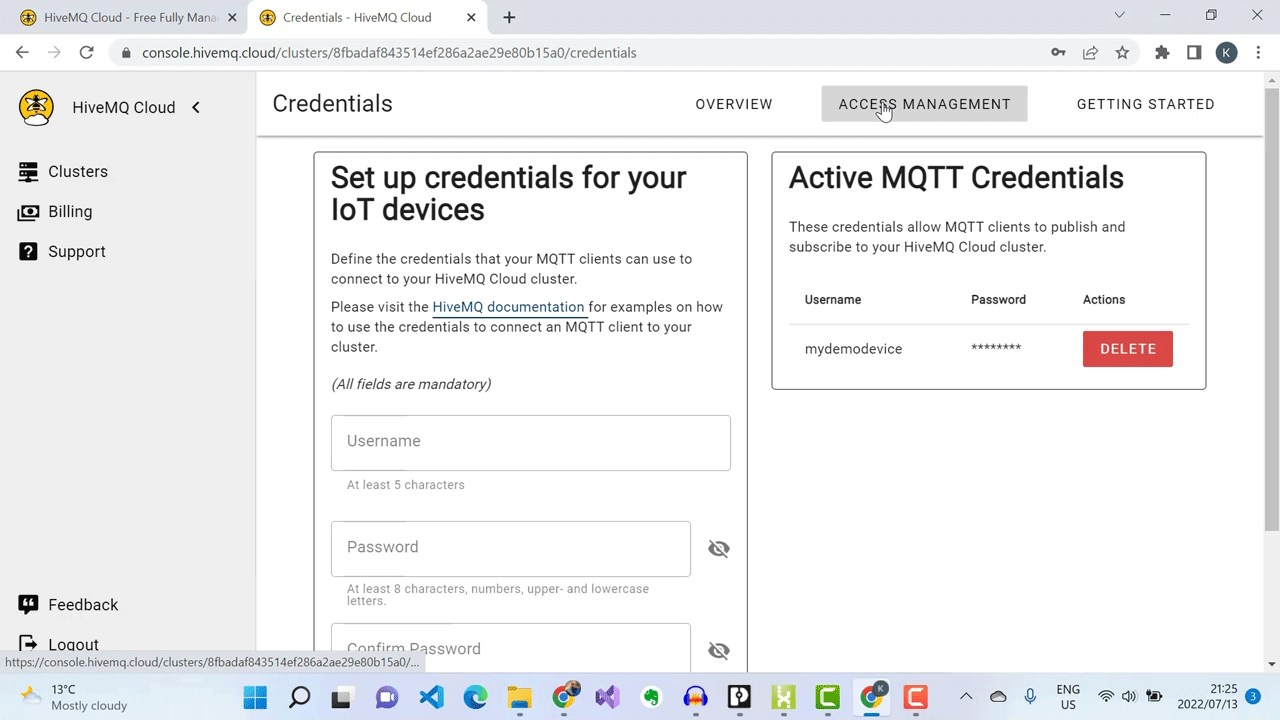Open the Windows Start menu
This screenshot has height=720, width=1280.
coord(256,697)
